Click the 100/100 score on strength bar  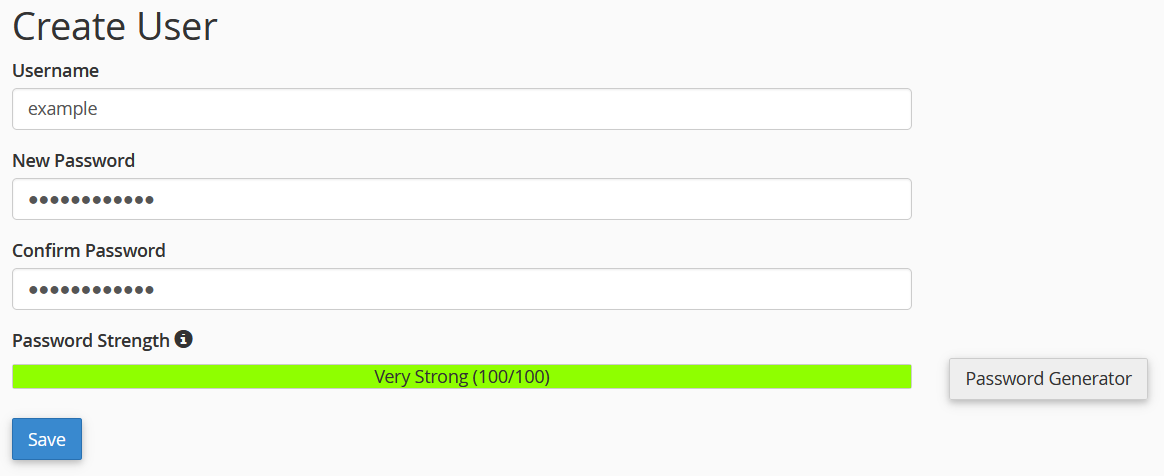[x=511, y=376]
